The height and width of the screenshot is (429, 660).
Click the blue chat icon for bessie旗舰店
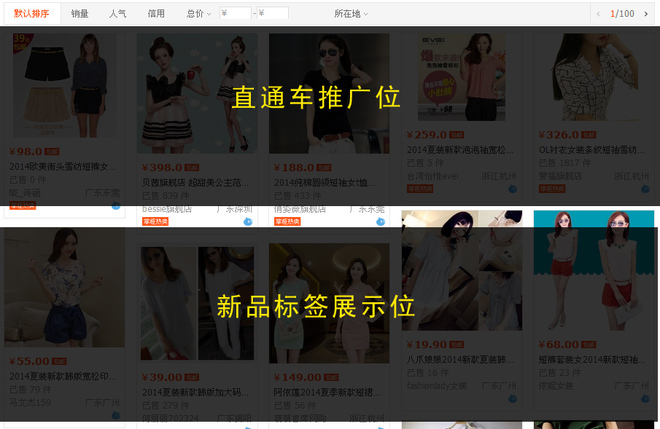[248, 222]
